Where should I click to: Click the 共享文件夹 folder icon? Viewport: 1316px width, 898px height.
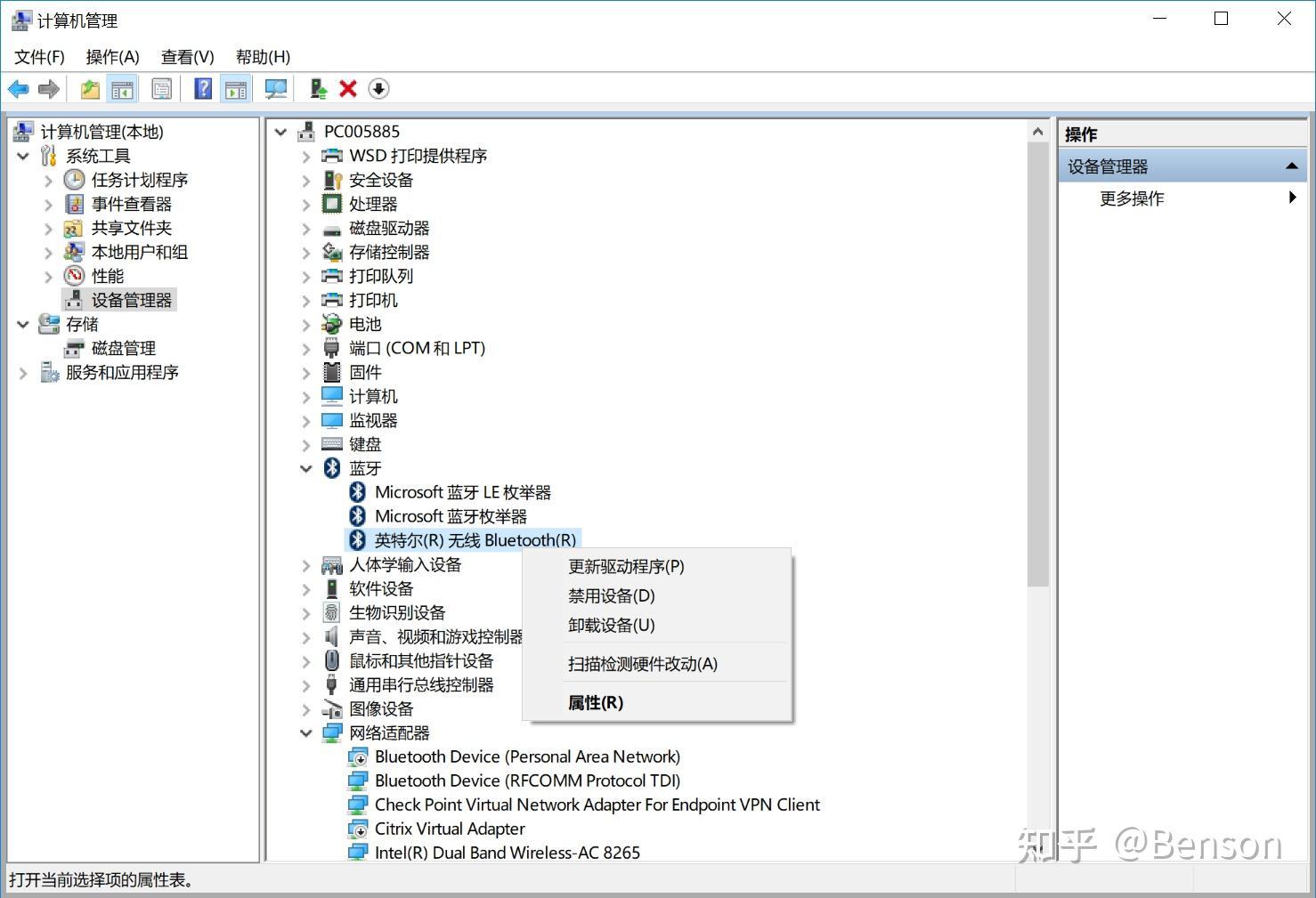coord(75,228)
